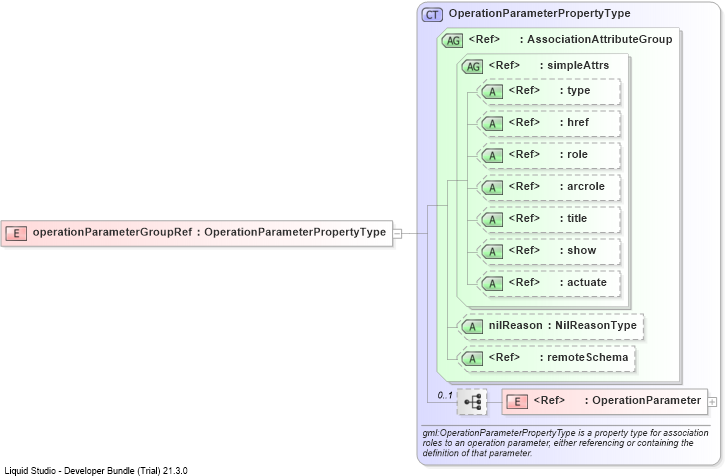Click the A icon of href attribute
The width and height of the screenshot is (725, 476).
(492, 124)
